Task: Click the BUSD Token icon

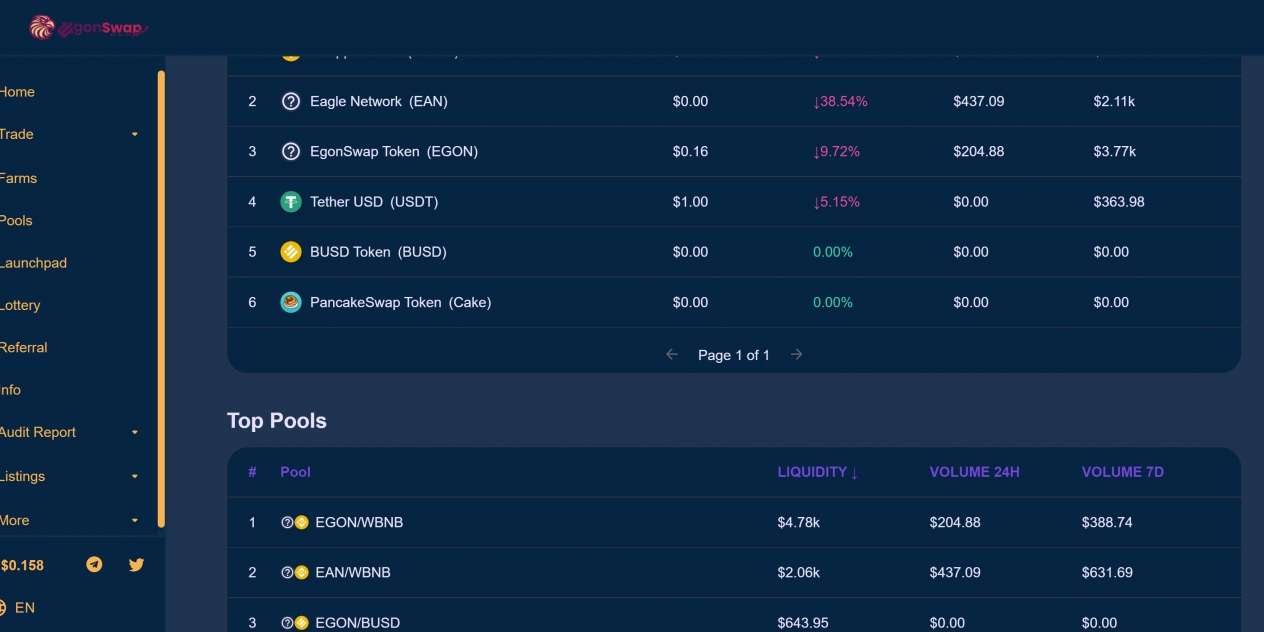Action: tap(291, 252)
